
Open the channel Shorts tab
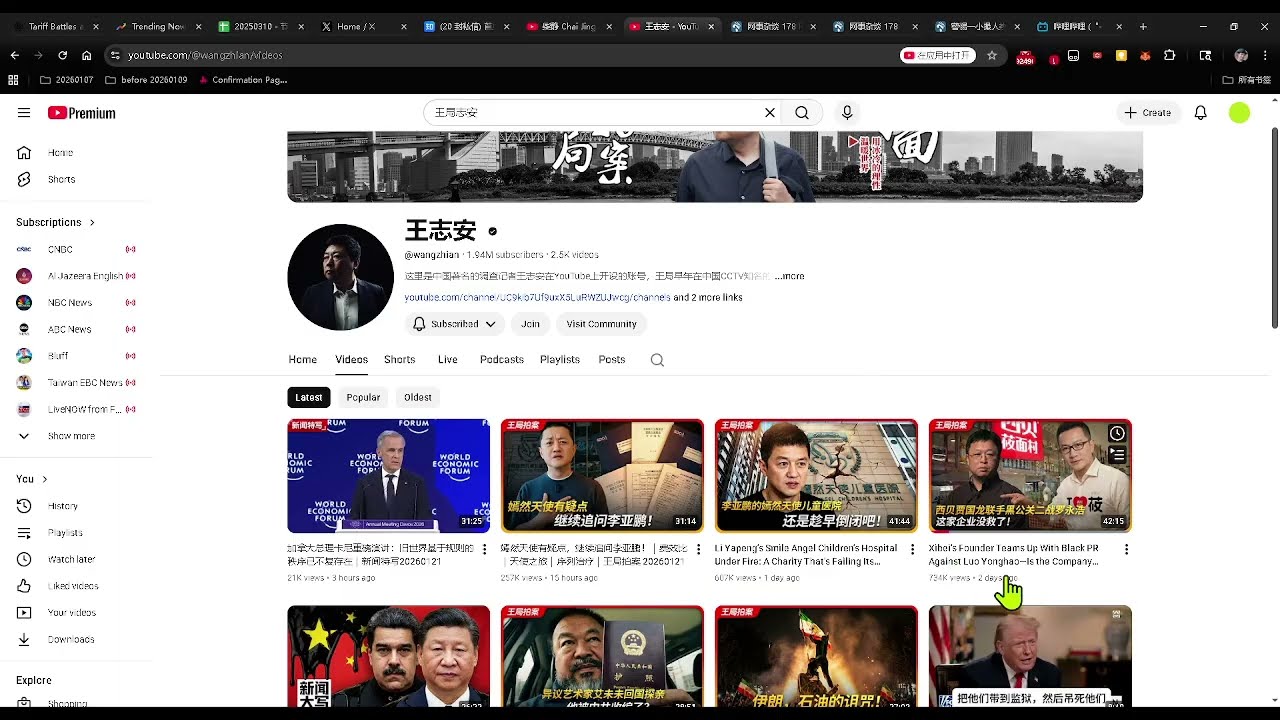coord(399,360)
